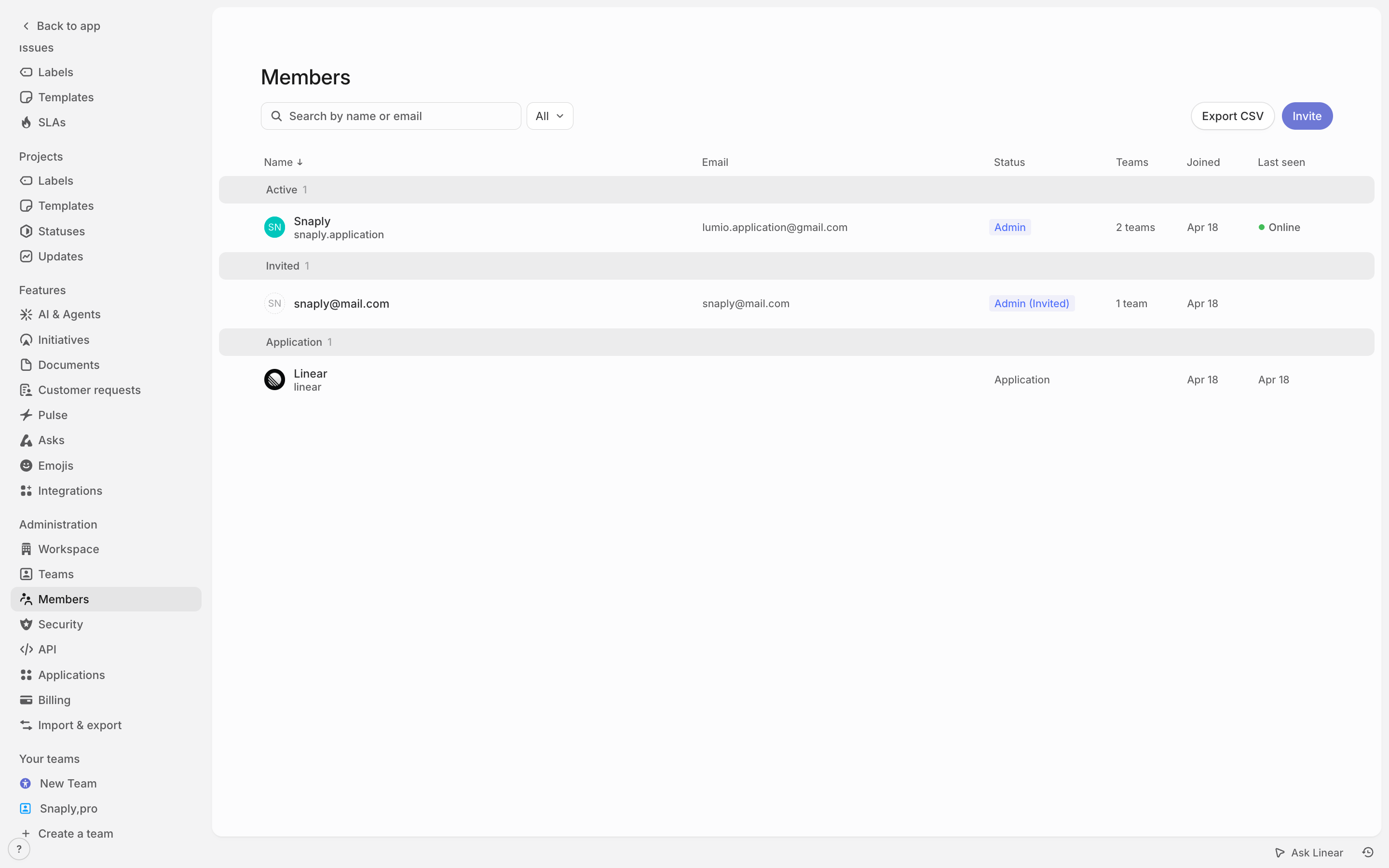Open Customer requests icon
Viewport: 1389px width, 868px height.
tap(26, 391)
